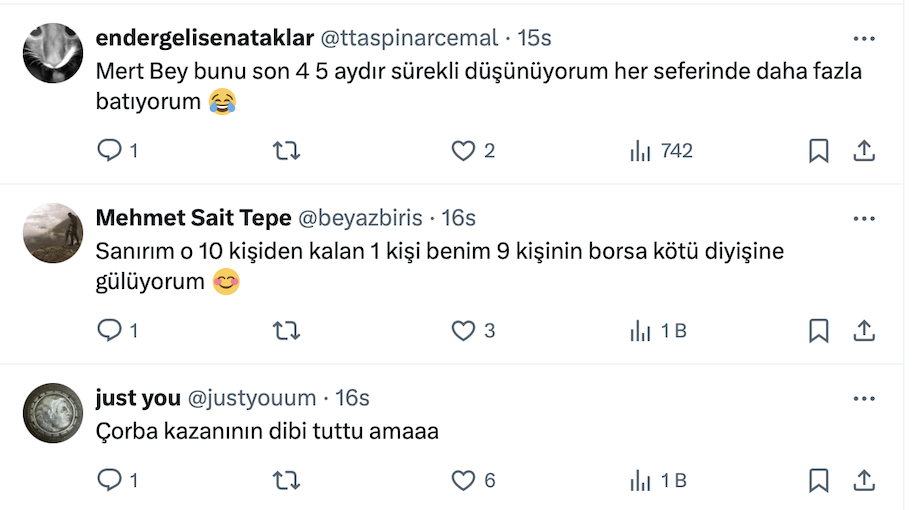Bookmark the just you tweet
912x510 pixels.
(x=818, y=481)
